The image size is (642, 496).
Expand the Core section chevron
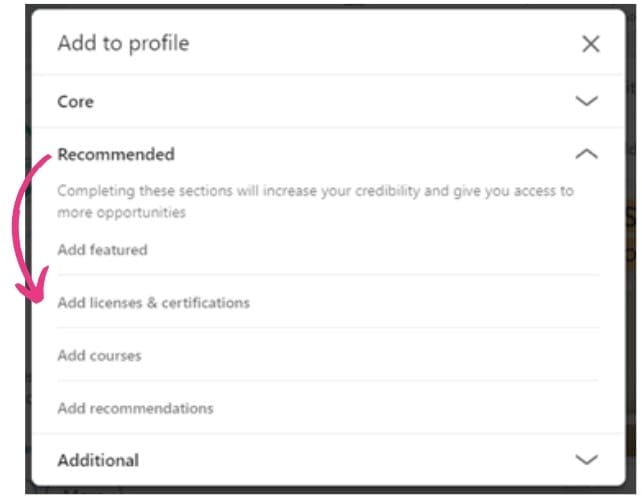point(587,101)
